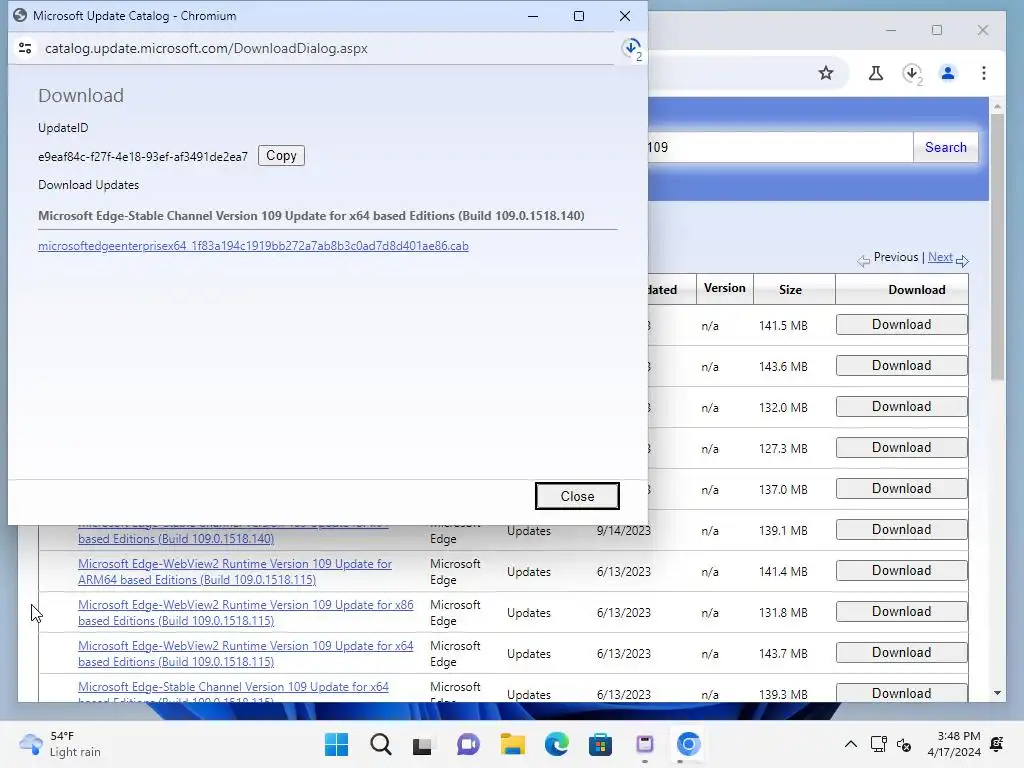1024x768 pixels.
Task: Open the microsoftedgeenterprisex64 .cab download link
Action: 253,246
